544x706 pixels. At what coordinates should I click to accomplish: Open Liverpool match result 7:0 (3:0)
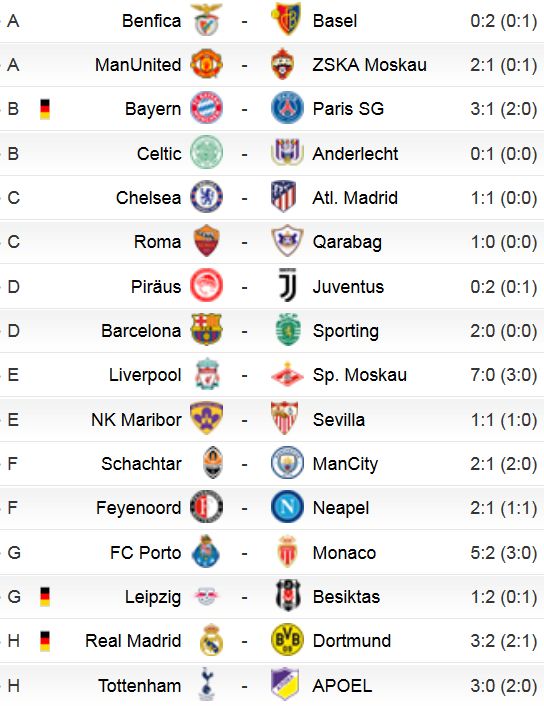503,375
